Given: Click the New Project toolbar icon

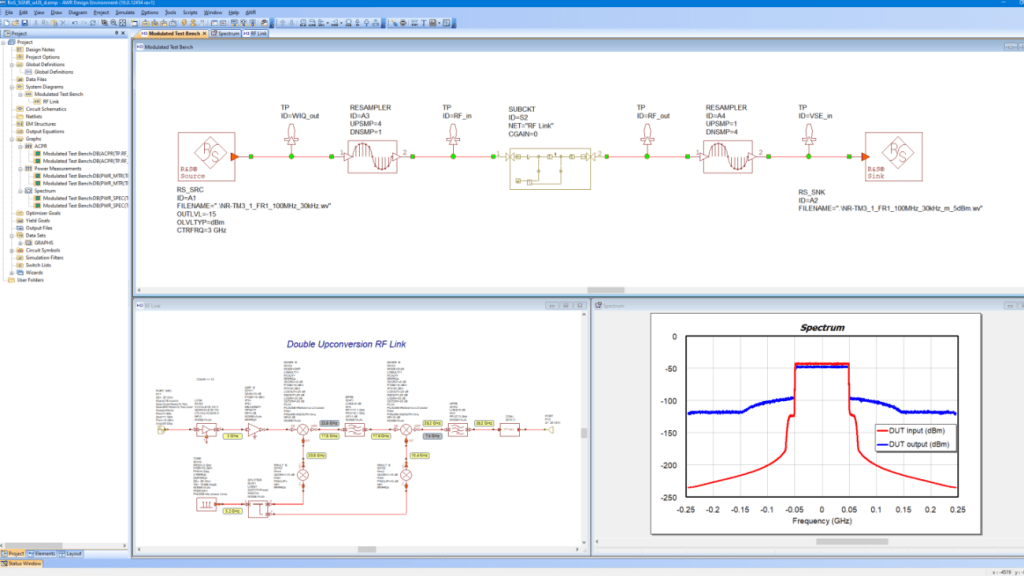Looking at the screenshot, I should 7,23.
